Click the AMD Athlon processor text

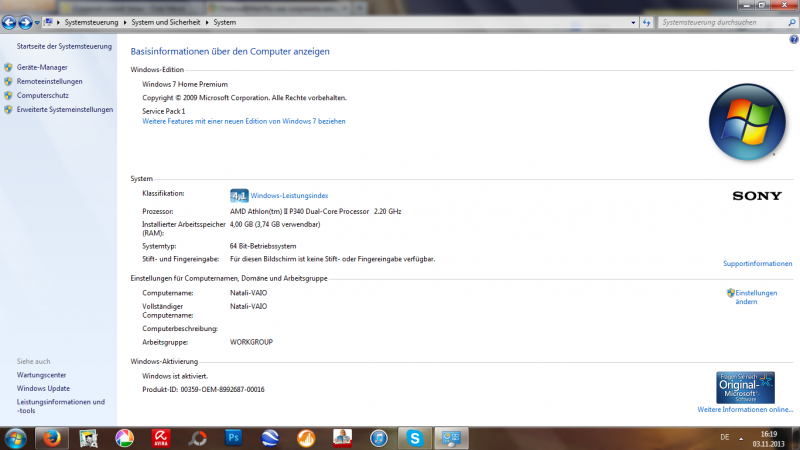315,211
